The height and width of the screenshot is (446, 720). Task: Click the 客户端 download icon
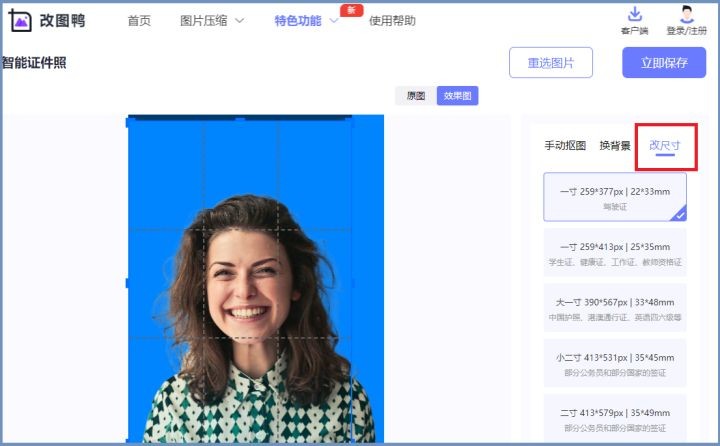634,14
